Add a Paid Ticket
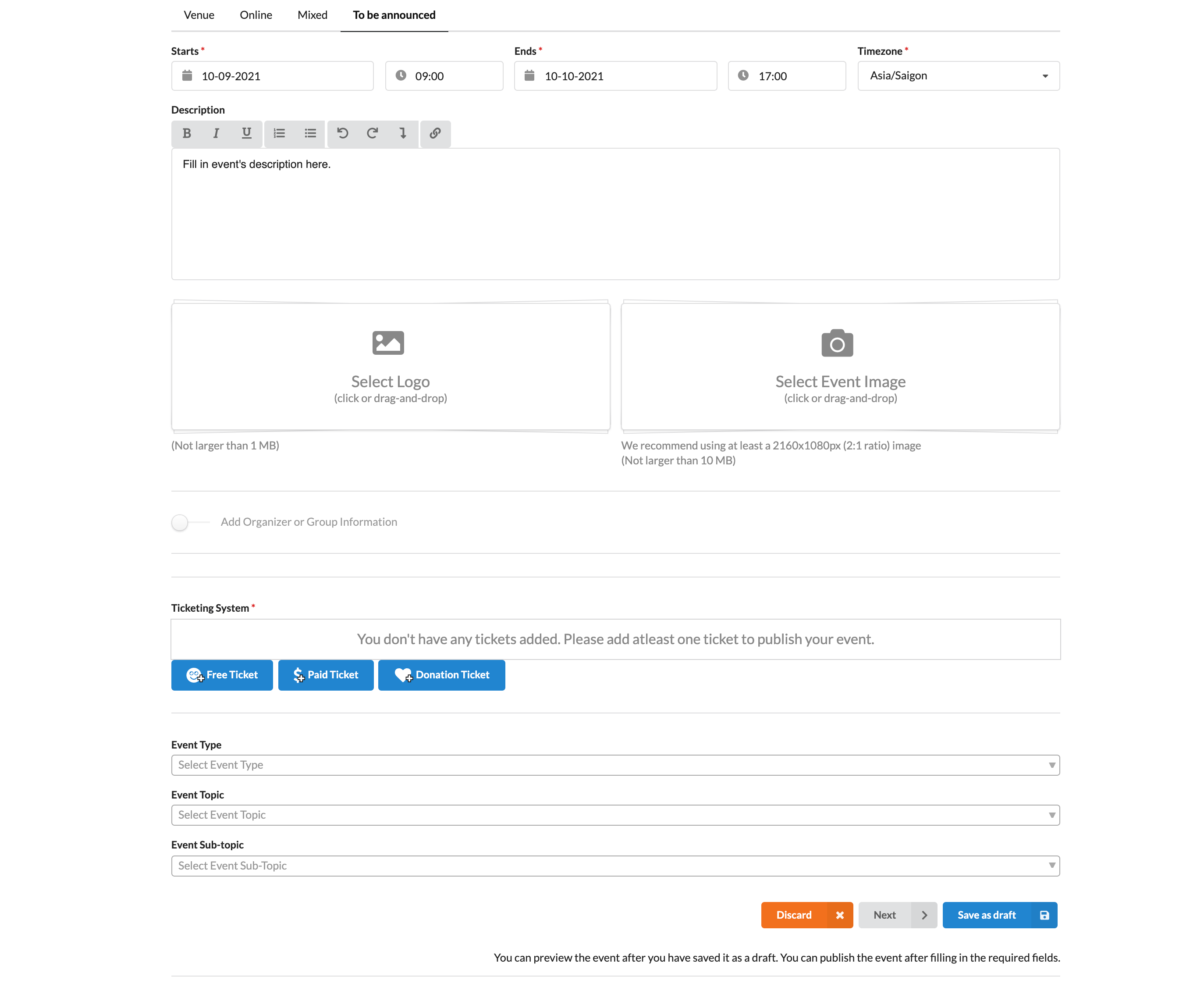This screenshot has width=1204, height=991. [x=326, y=675]
